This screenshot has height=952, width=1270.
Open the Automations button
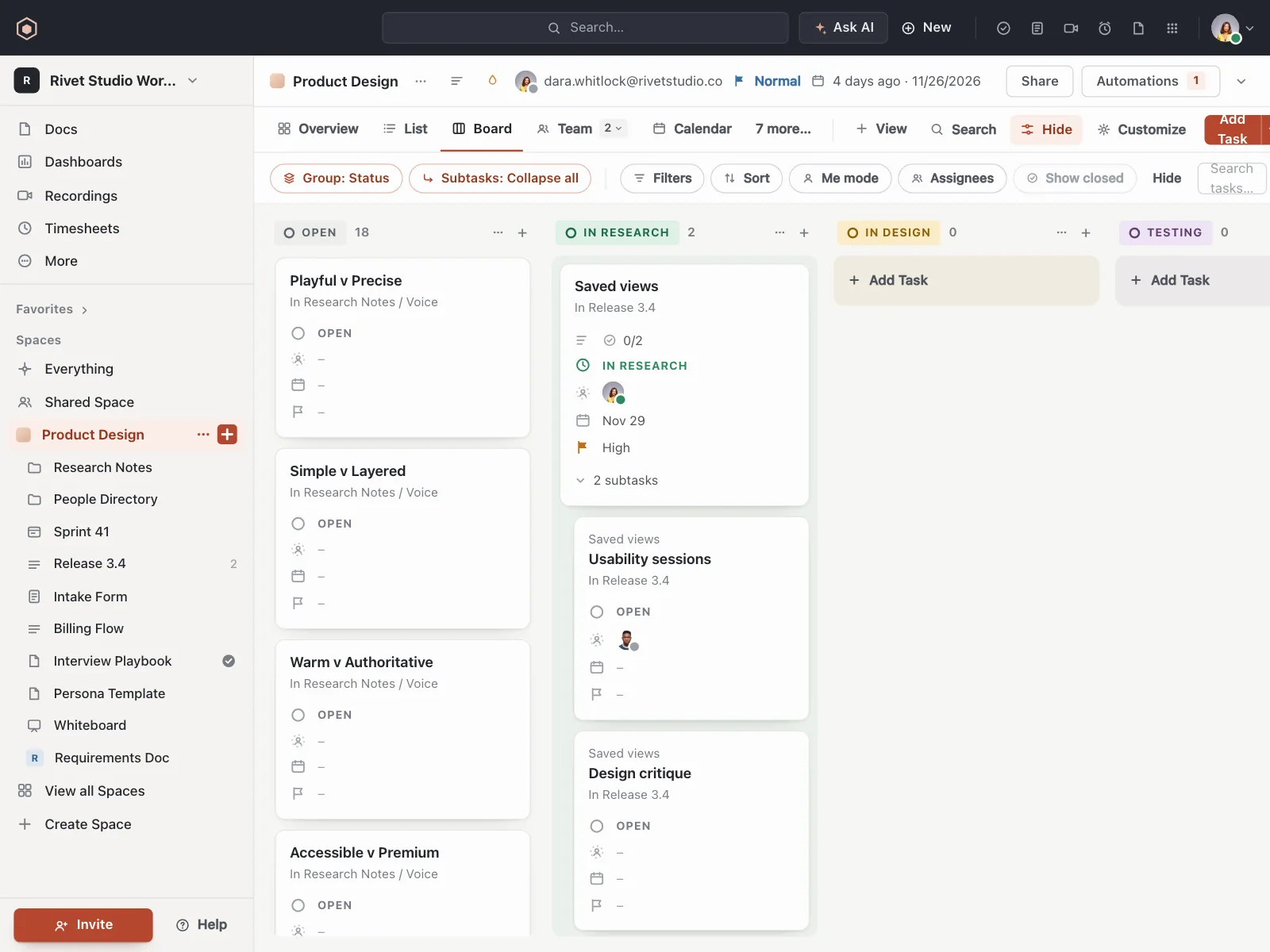(1151, 81)
